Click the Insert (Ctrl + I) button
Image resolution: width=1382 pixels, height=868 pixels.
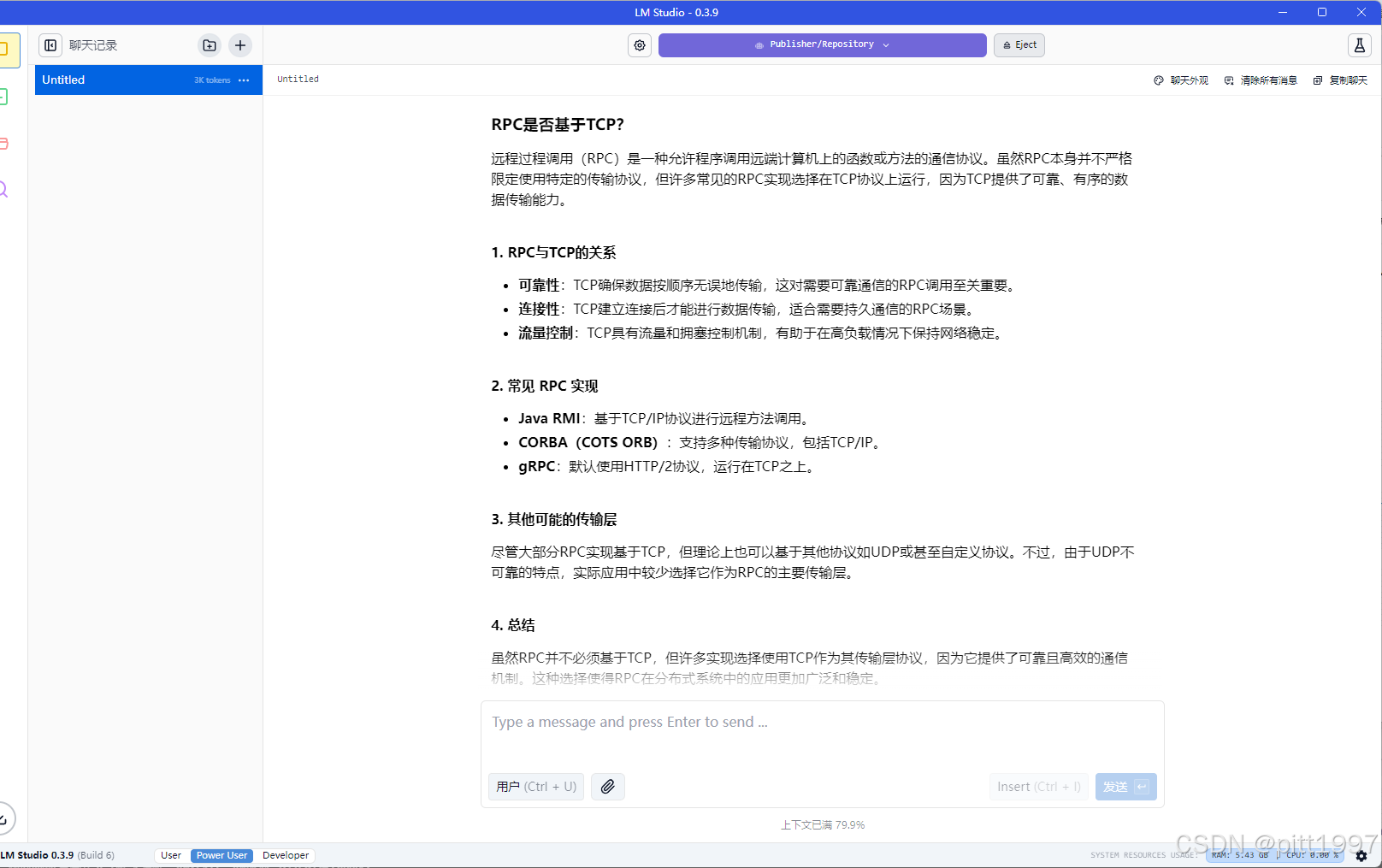tap(1038, 787)
